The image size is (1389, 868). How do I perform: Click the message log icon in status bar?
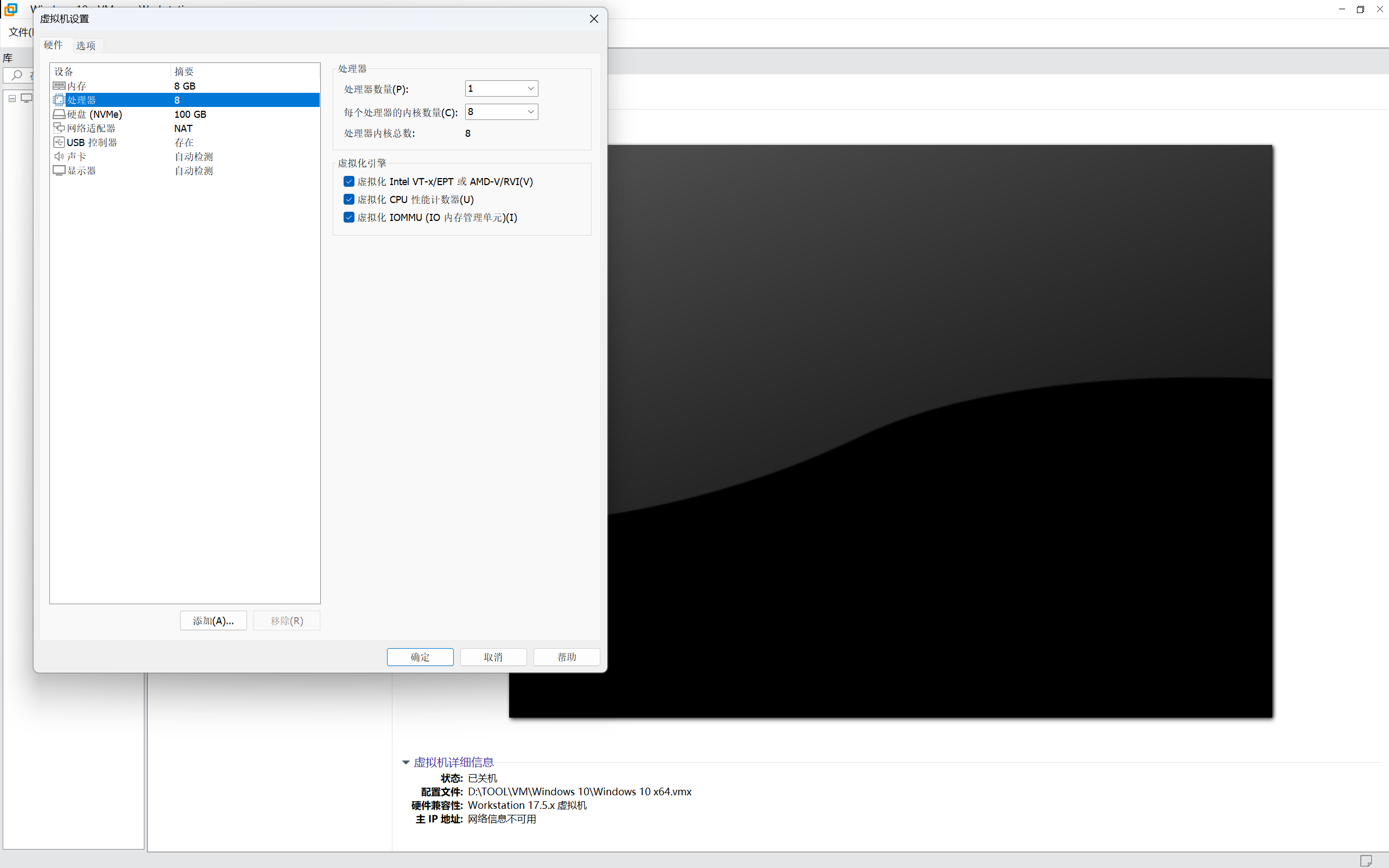point(1366,860)
